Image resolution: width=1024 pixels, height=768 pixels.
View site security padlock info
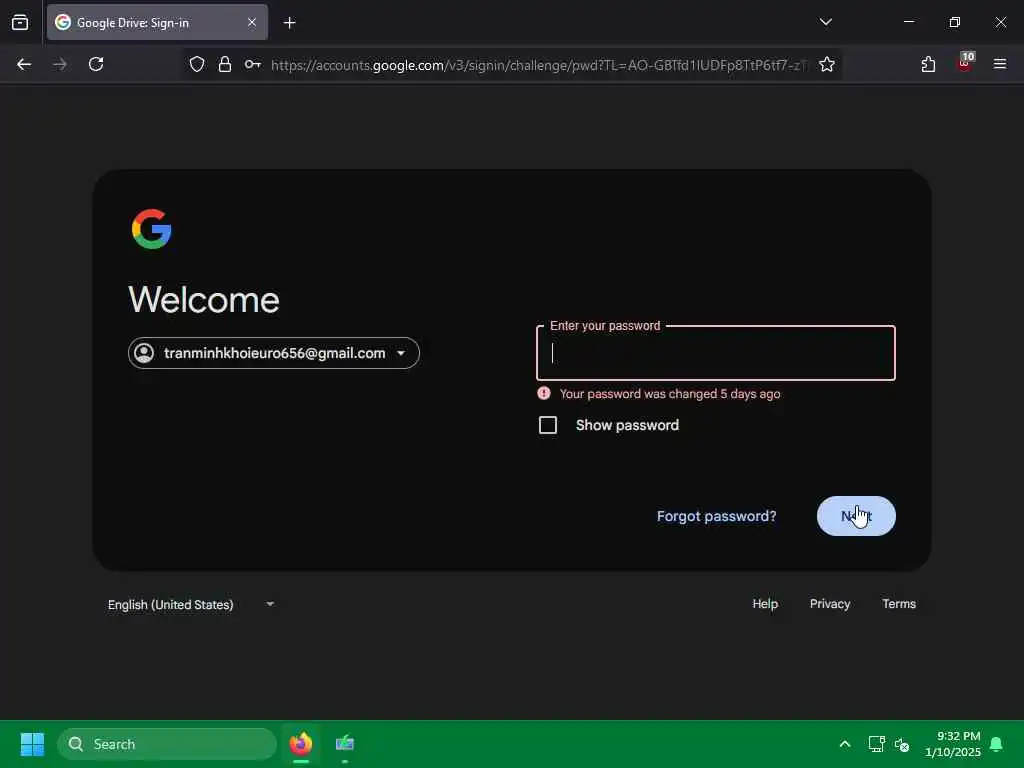[225, 64]
